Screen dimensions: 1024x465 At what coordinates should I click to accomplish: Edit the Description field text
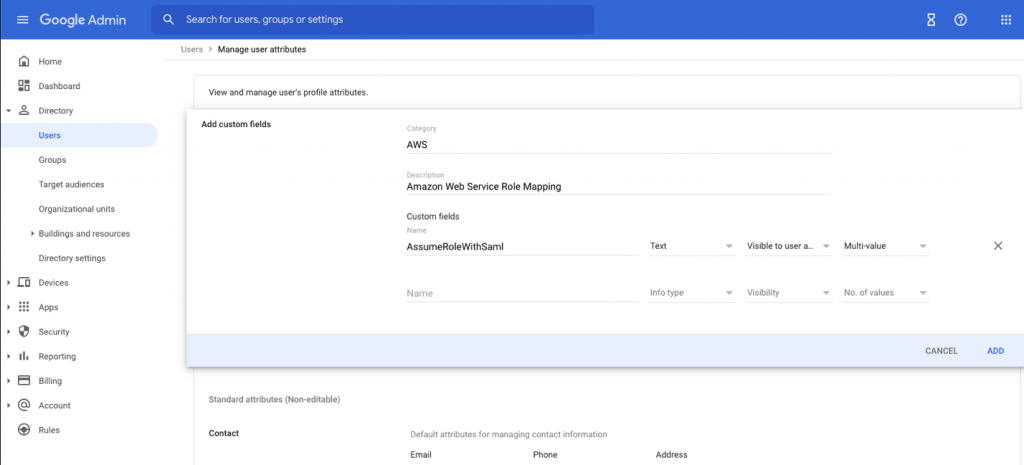[618, 186]
